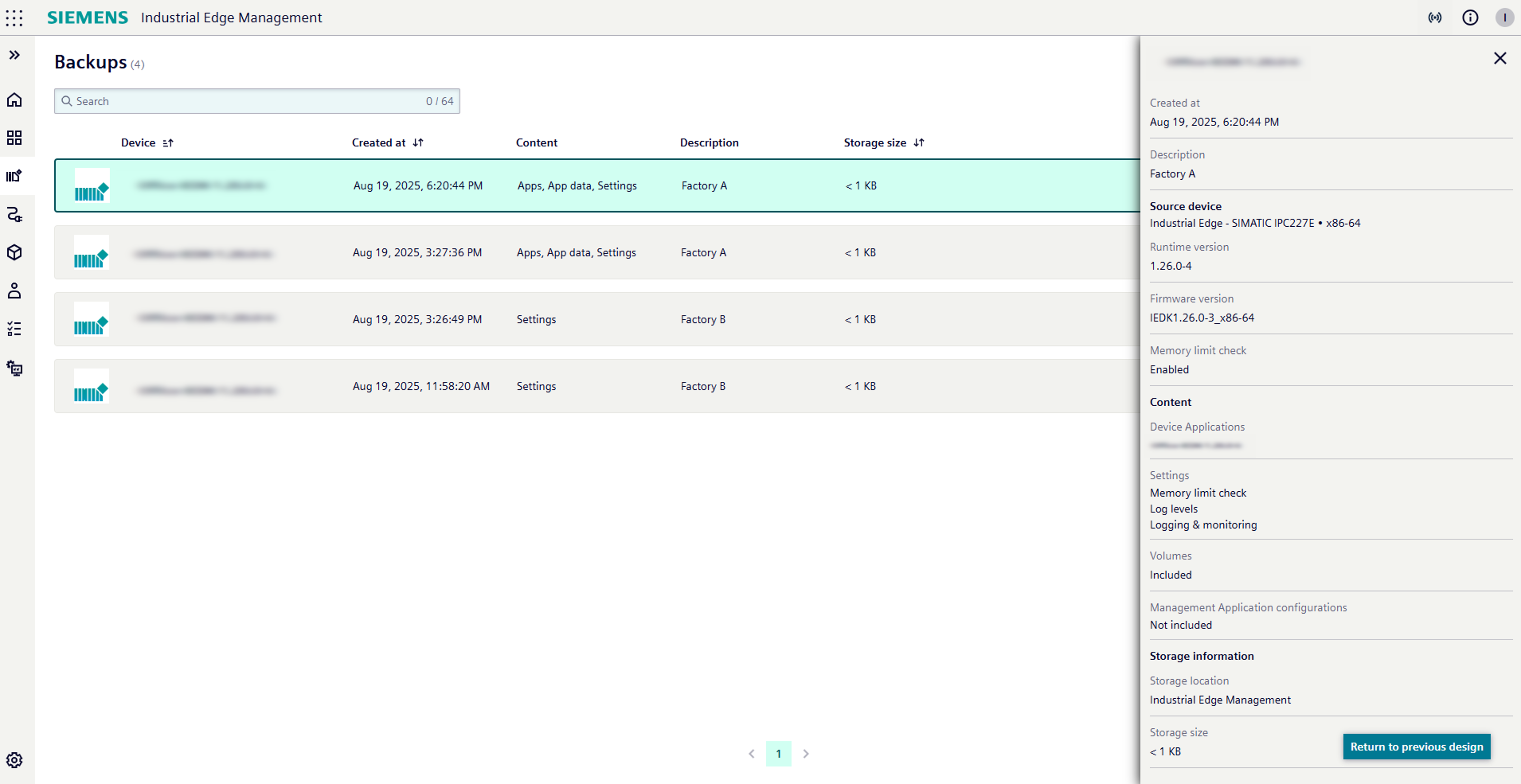Open the cube package icon in sidebar

pyautogui.click(x=14, y=252)
